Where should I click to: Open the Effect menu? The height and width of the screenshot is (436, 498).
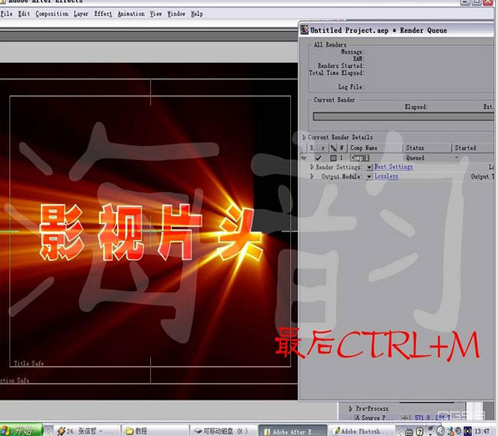coord(103,14)
